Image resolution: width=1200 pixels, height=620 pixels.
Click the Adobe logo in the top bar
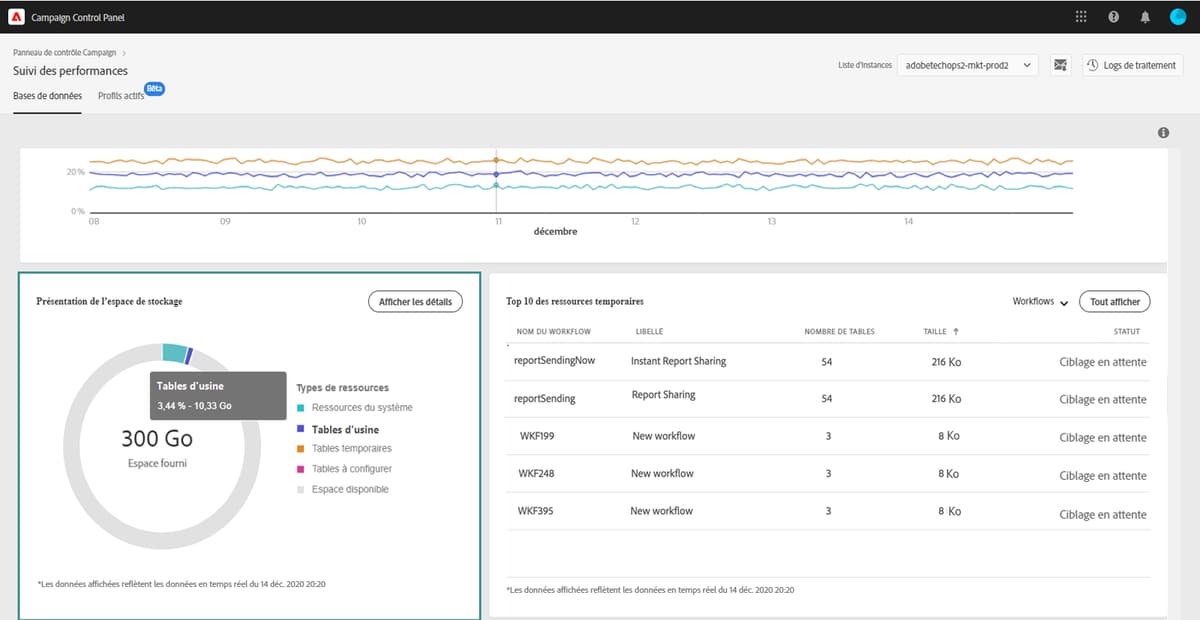tap(16, 15)
